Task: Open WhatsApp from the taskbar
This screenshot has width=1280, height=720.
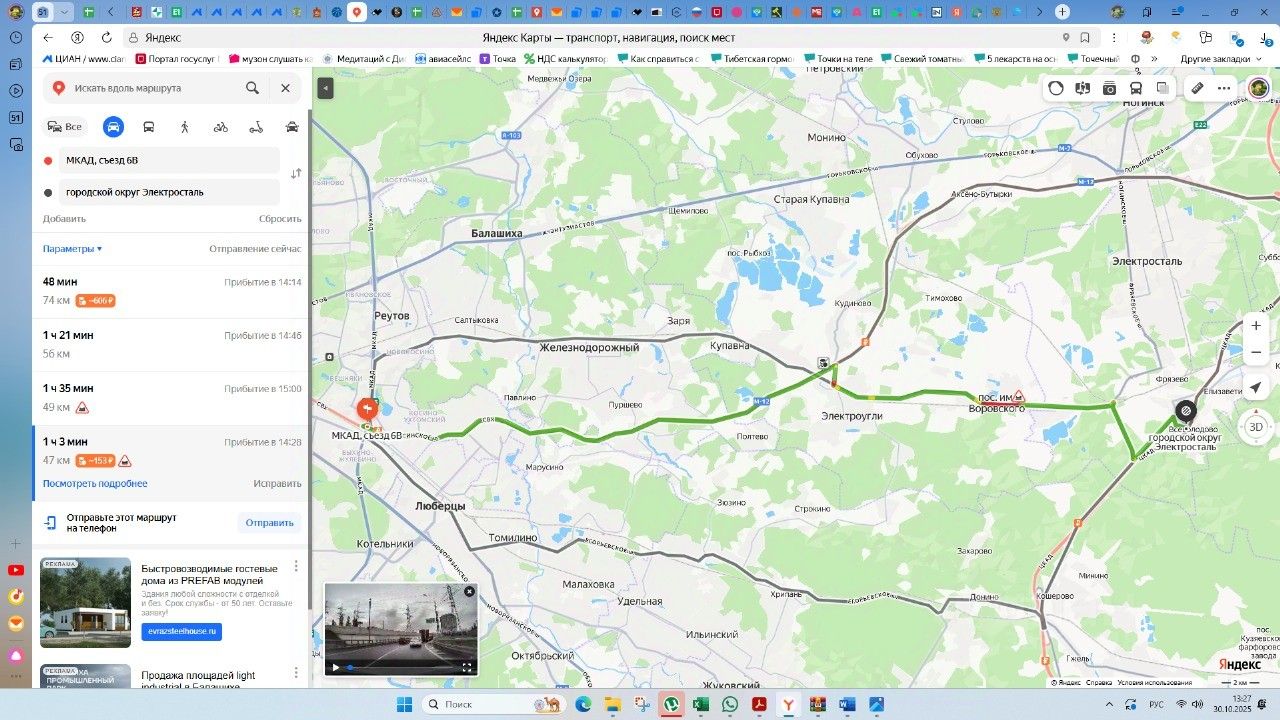Action: point(730,704)
